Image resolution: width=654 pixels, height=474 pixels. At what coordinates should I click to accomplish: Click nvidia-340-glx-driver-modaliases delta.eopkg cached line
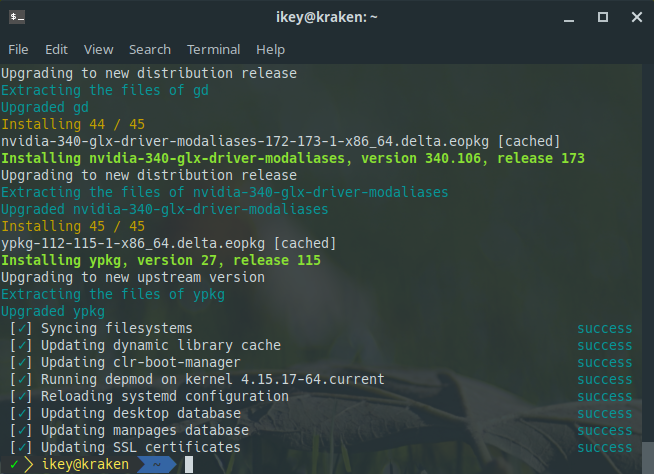coord(280,141)
